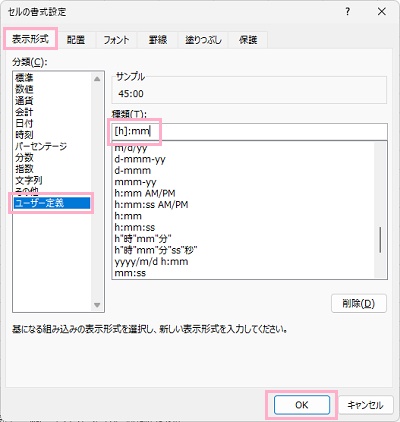Choose the h:mm:ss format
The height and width of the screenshot is (422, 400).
point(243,227)
